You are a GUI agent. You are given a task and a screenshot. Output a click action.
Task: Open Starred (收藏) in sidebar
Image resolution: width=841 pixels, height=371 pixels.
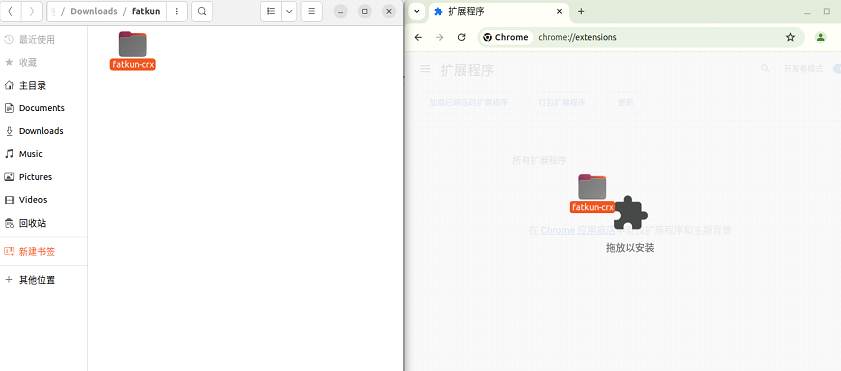pos(43,63)
